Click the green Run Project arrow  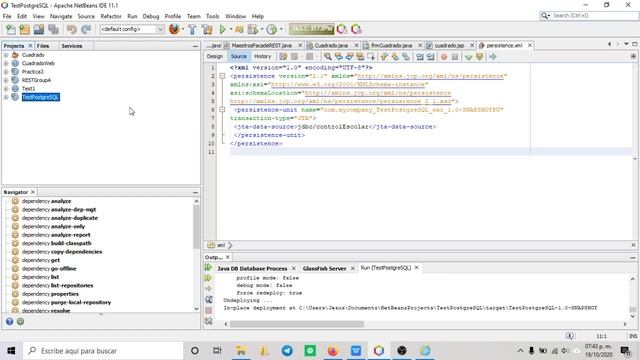(x=222, y=29)
